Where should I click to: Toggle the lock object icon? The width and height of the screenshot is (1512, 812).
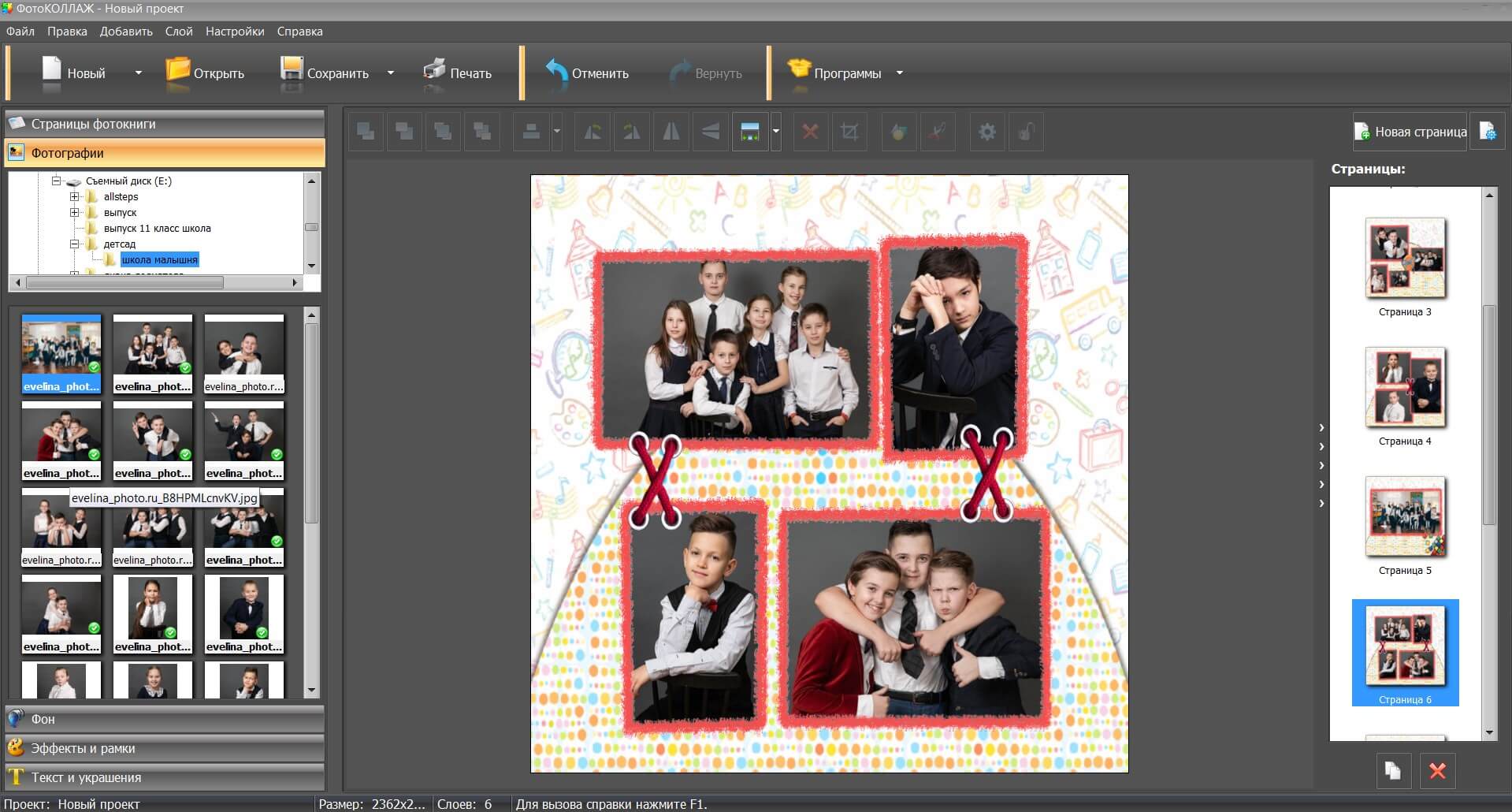coord(1026,132)
